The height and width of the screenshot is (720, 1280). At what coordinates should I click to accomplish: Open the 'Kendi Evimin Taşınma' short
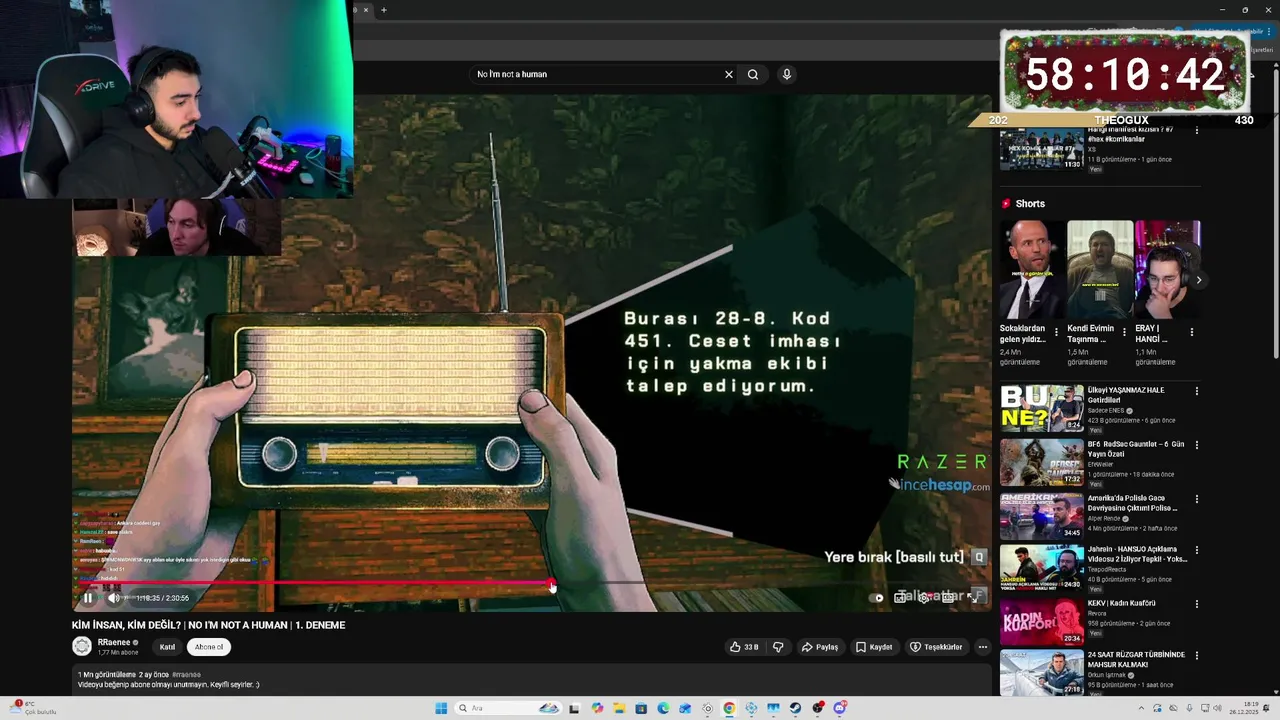tap(1100, 269)
